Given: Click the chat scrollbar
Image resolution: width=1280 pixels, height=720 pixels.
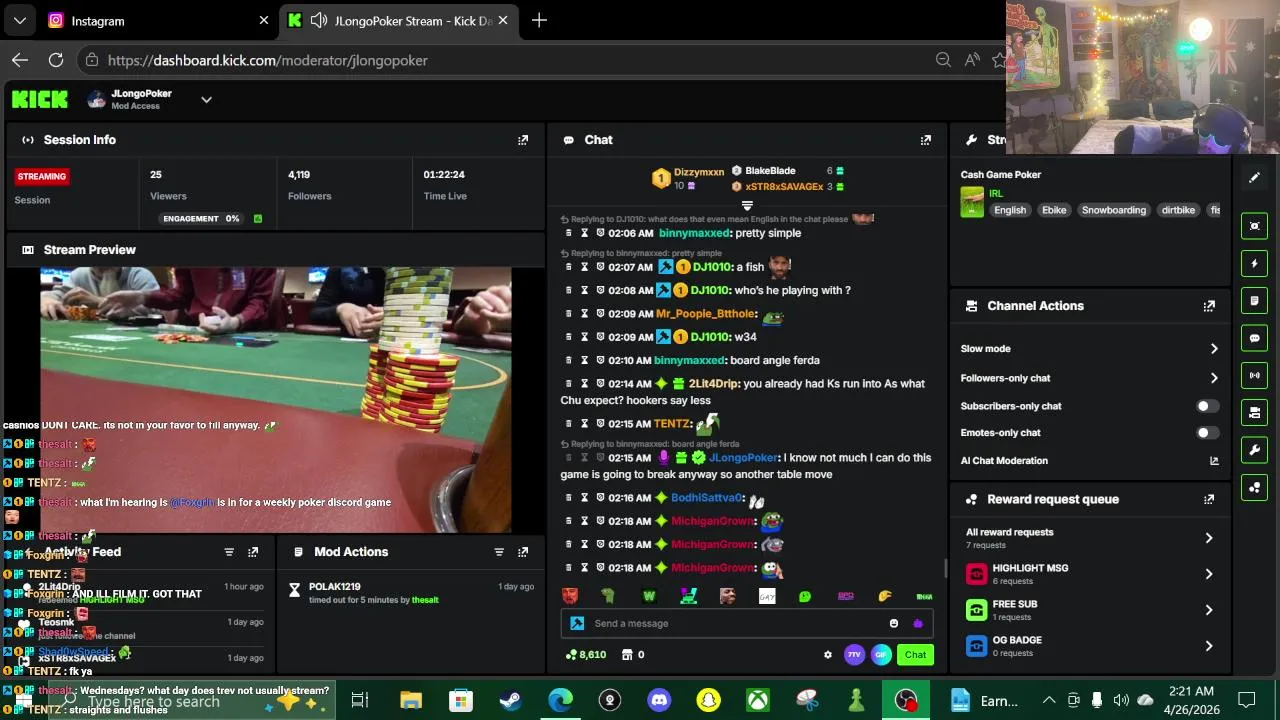Looking at the screenshot, I should coord(945,568).
